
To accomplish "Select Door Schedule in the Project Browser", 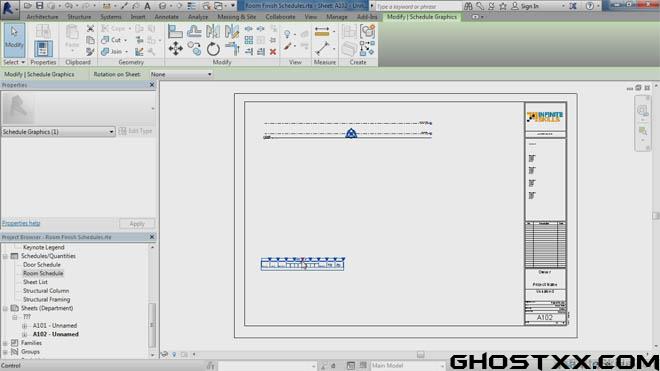I will coord(42,265).
